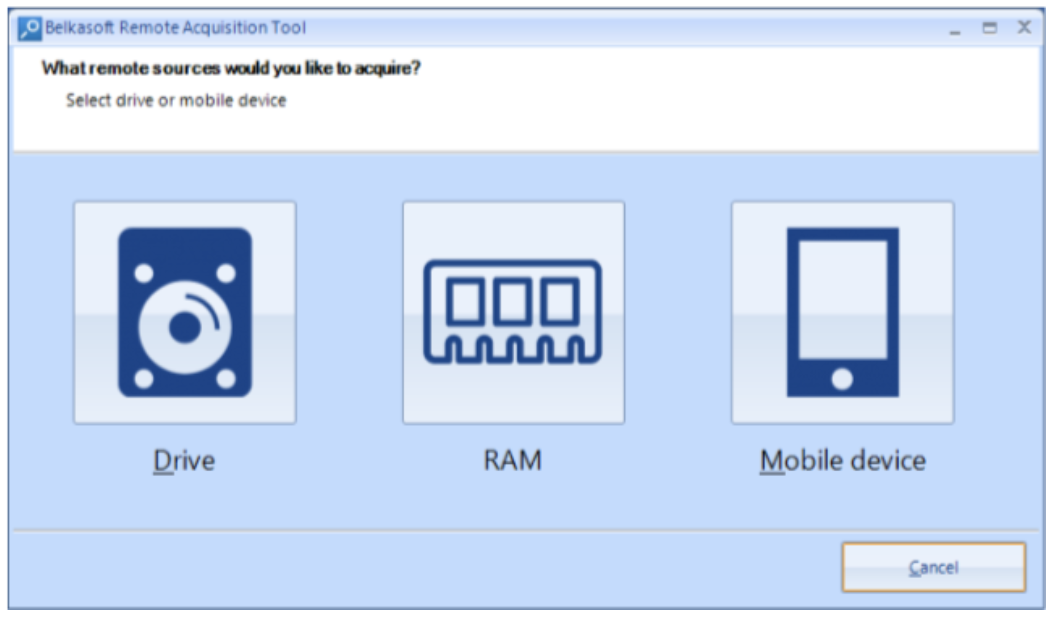Click the blank screen of phone icon

(842, 300)
